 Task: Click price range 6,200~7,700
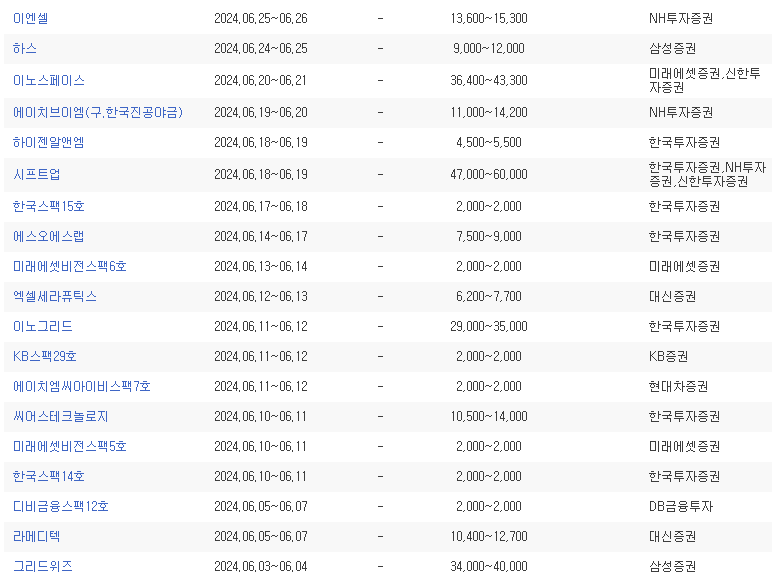(x=489, y=297)
